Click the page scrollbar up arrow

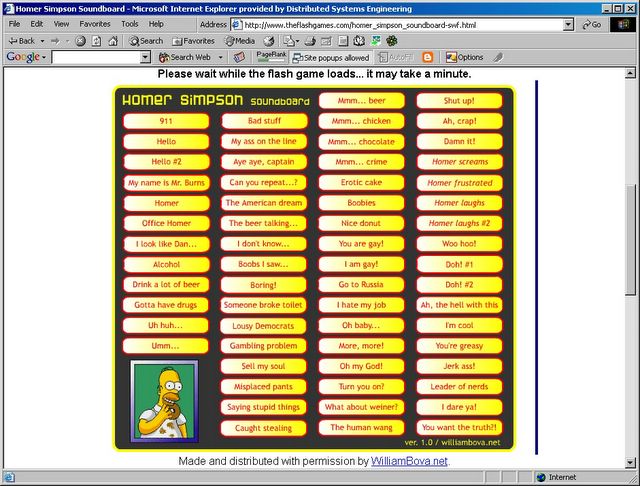(x=630, y=73)
